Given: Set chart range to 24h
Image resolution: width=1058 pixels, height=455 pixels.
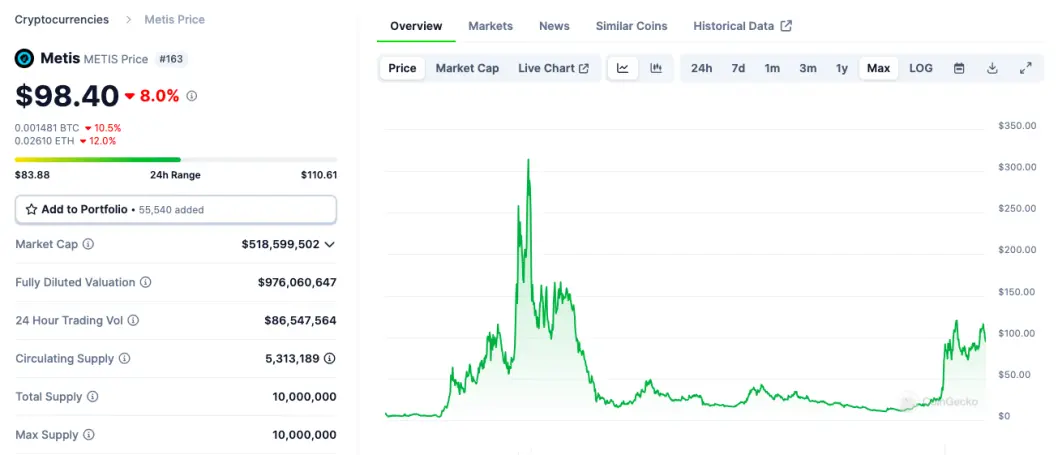Looking at the screenshot, I should 702,68.
